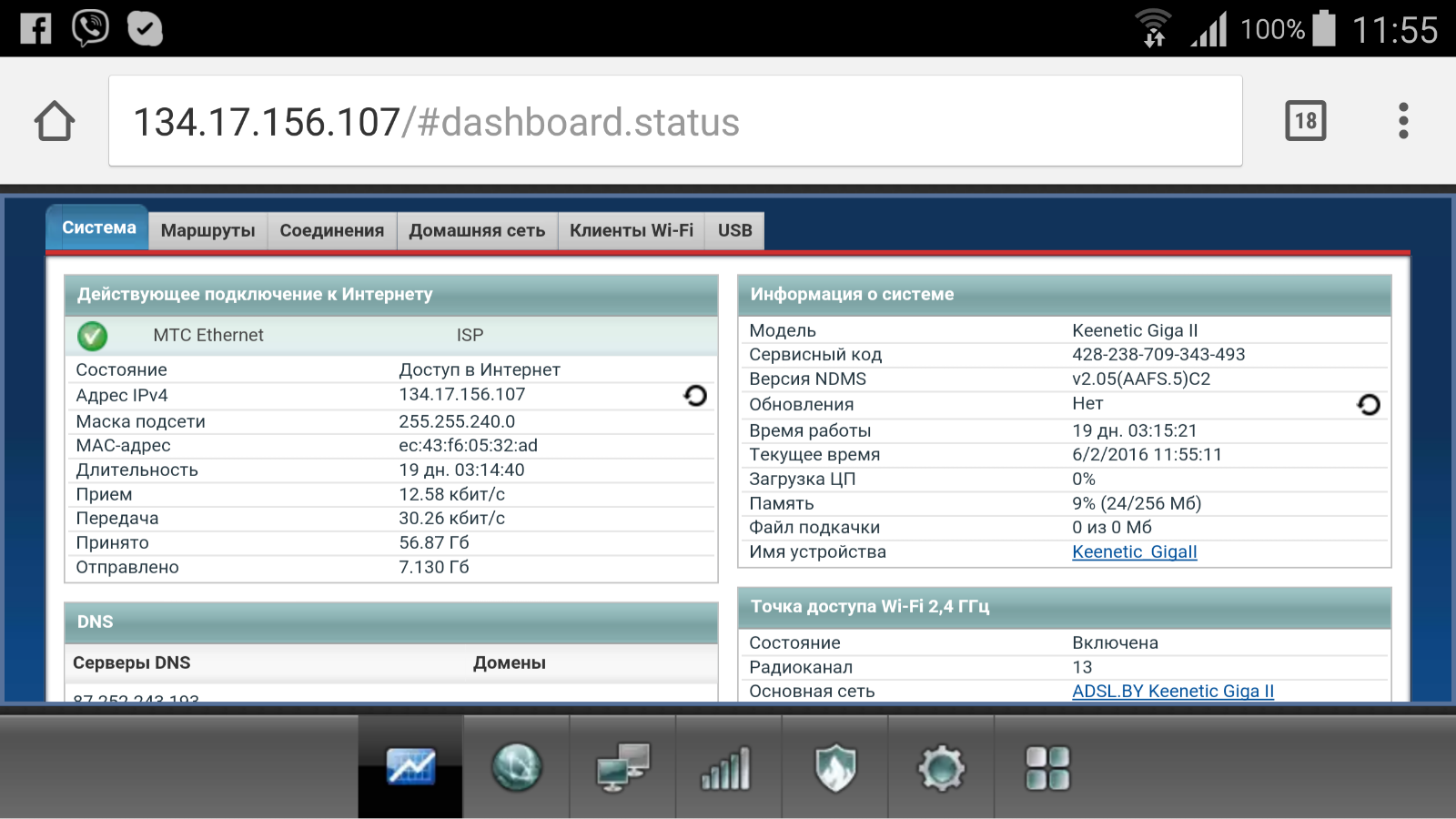Open the browser three-dot overflow menu
Screen dimensions: 1456x819
pyautogui.click(x=1403, y=121)
